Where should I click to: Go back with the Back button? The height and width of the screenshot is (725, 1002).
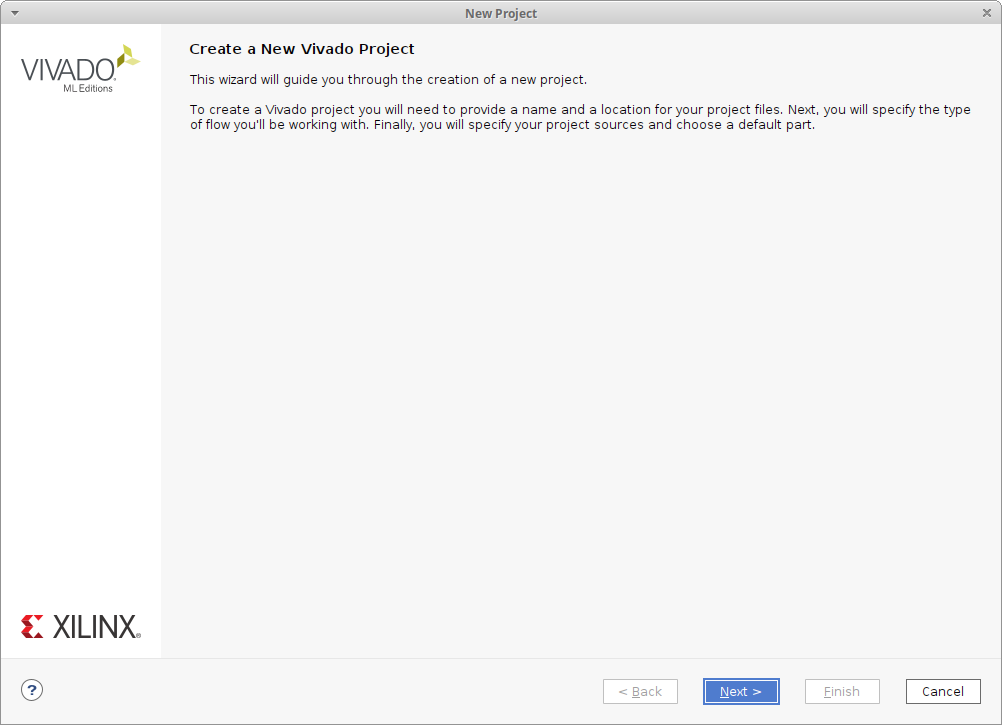640,691
